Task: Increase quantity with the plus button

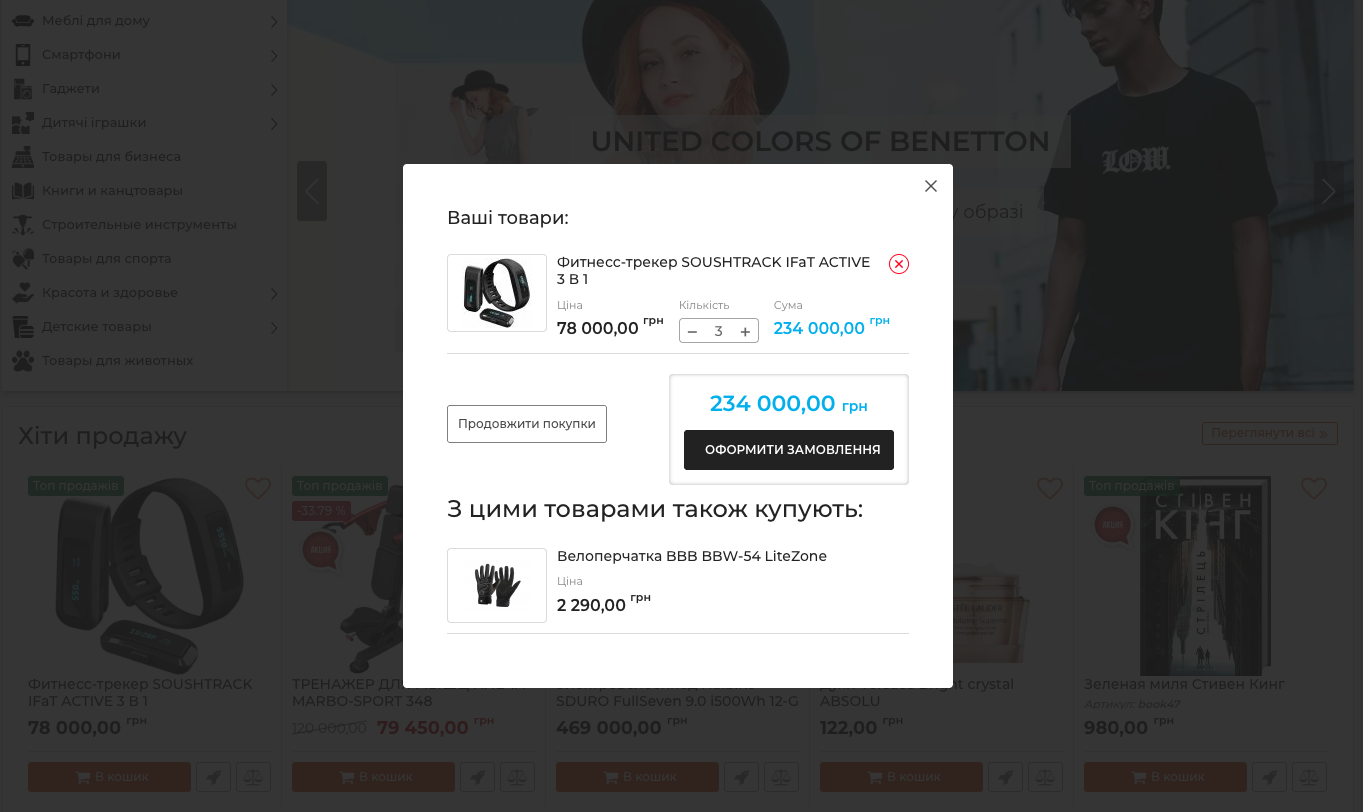Action: tap(745, 331)
